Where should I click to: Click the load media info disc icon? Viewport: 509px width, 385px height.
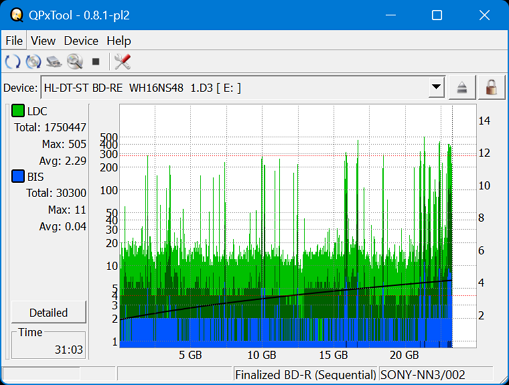point(33,62)
